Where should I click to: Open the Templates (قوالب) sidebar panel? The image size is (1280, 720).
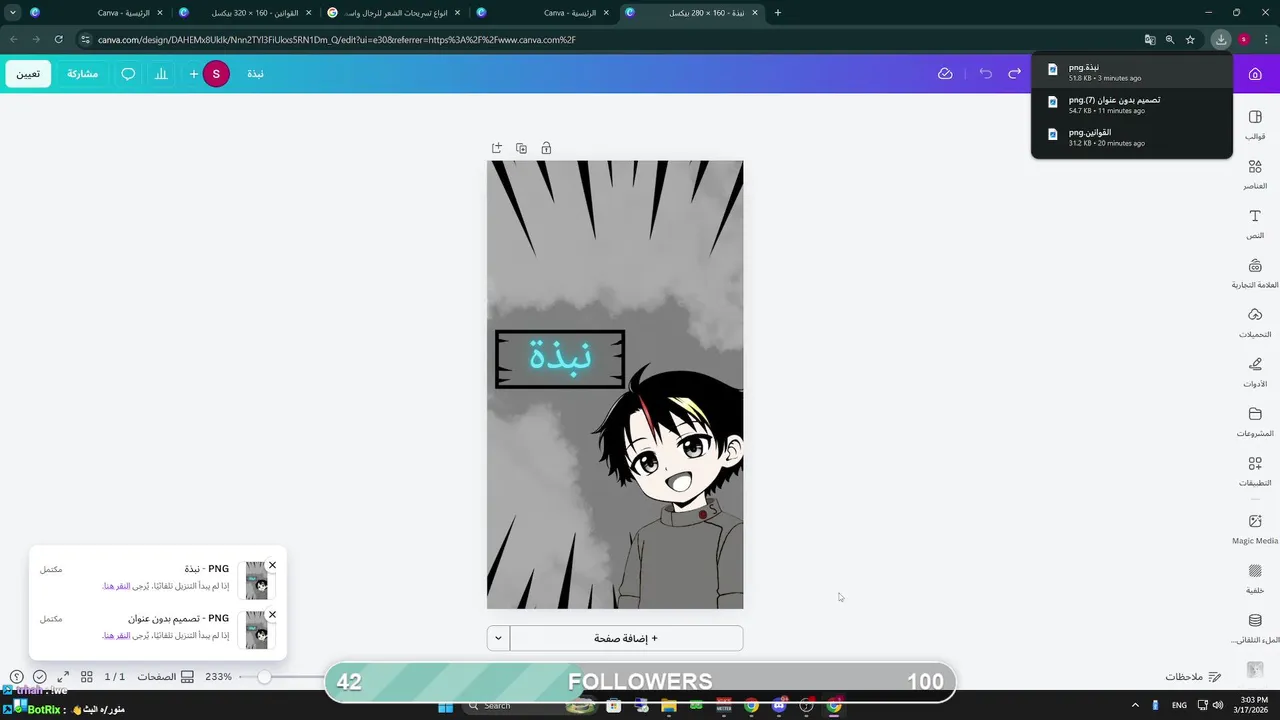[x=1255, y=124]
